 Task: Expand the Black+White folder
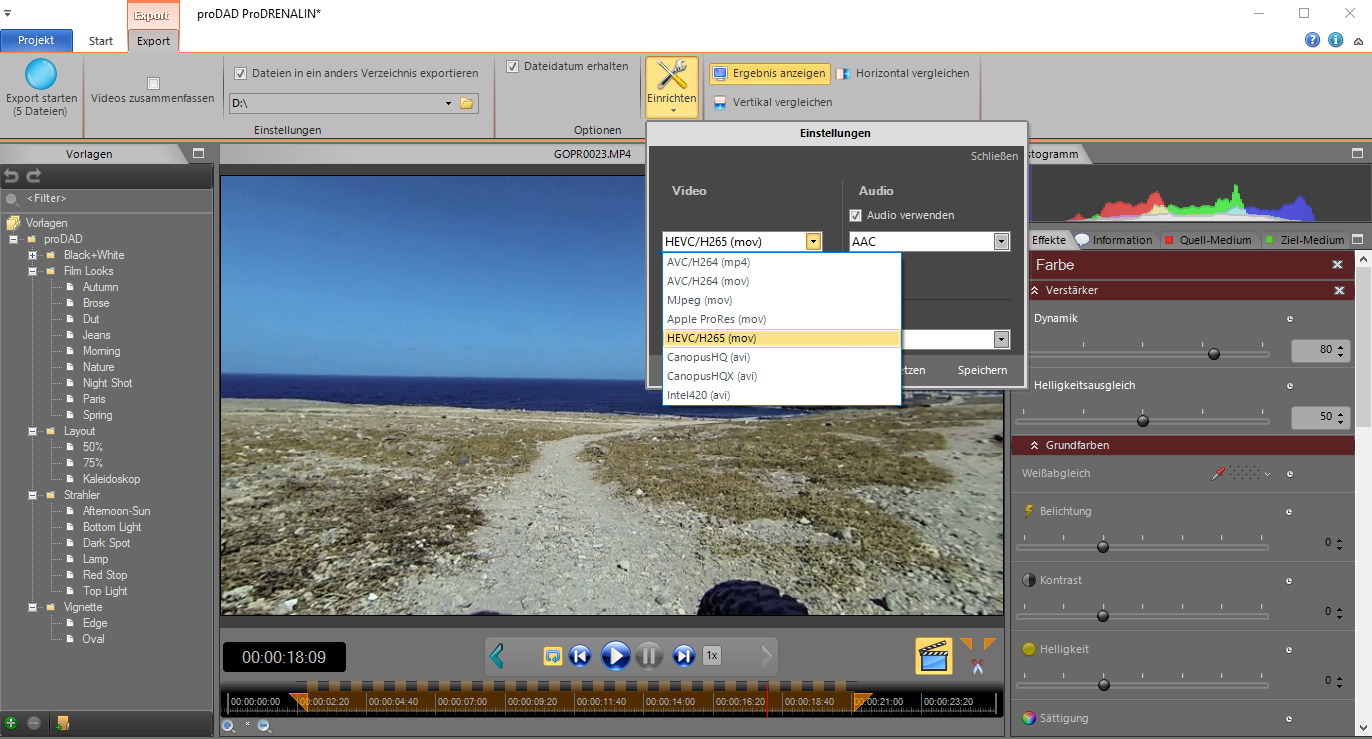(33, 255)
